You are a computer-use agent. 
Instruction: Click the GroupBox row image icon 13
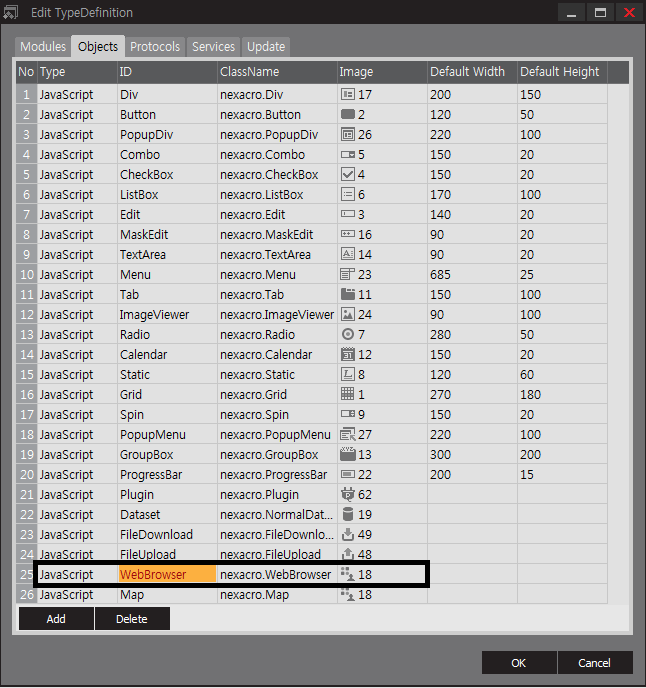348,454
